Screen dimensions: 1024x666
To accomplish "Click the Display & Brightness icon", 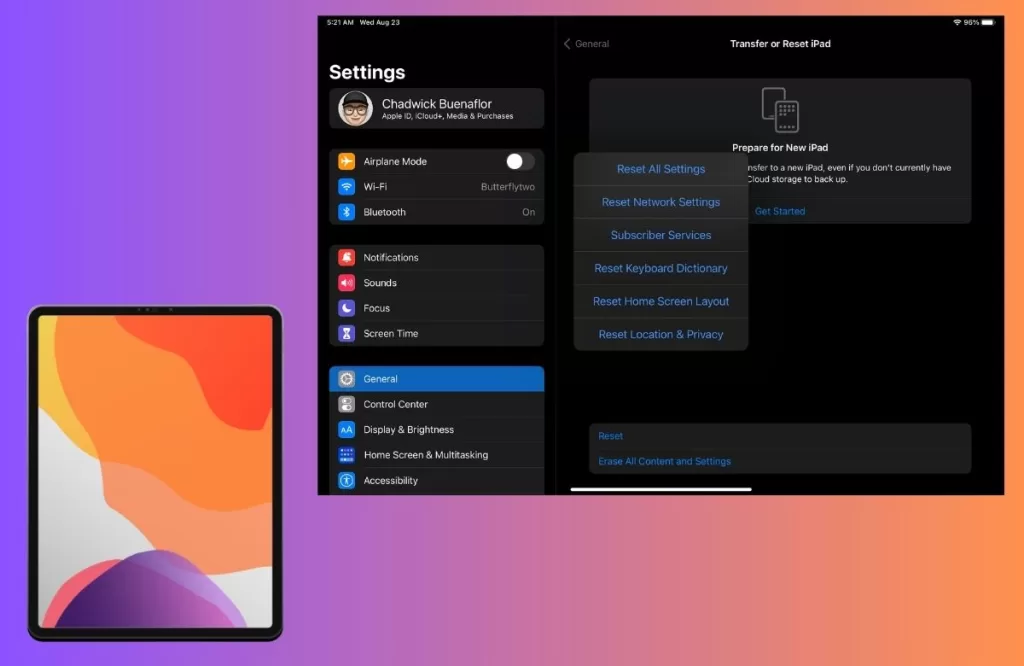I will [347, 430].
